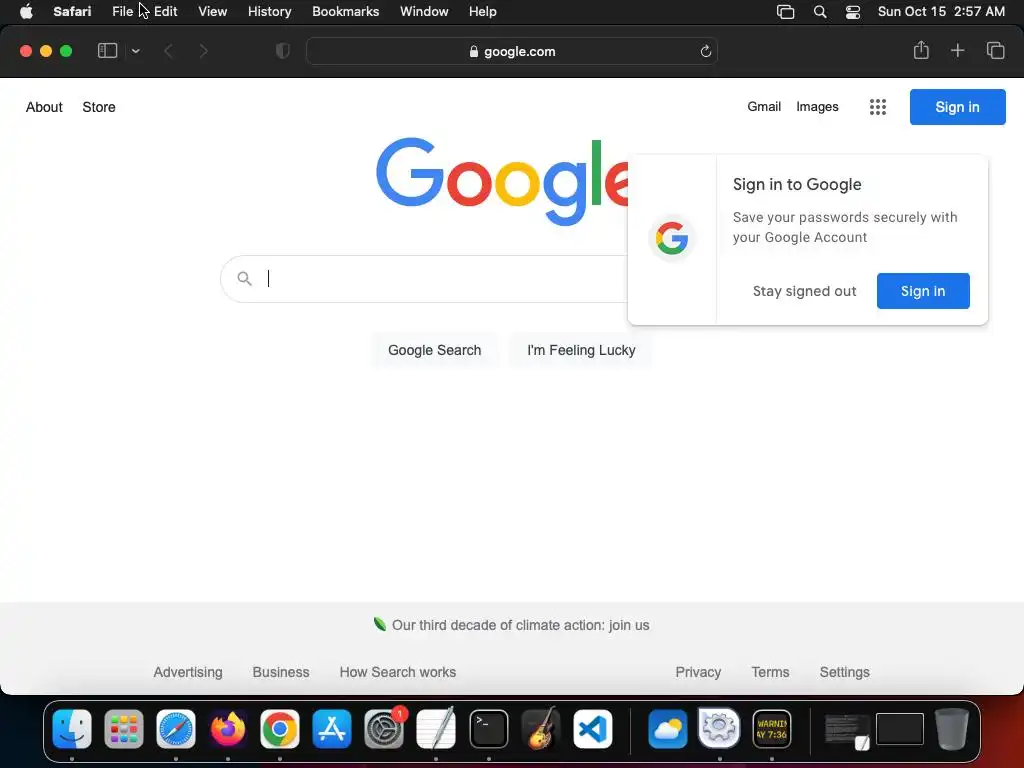Viewport: 1024px width, 768px height.
Task: Open the Settings footer menu
Action: (844, 672)
